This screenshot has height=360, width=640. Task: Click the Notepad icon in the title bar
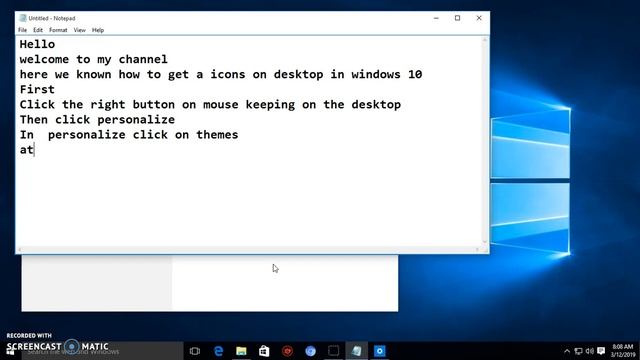23,18
